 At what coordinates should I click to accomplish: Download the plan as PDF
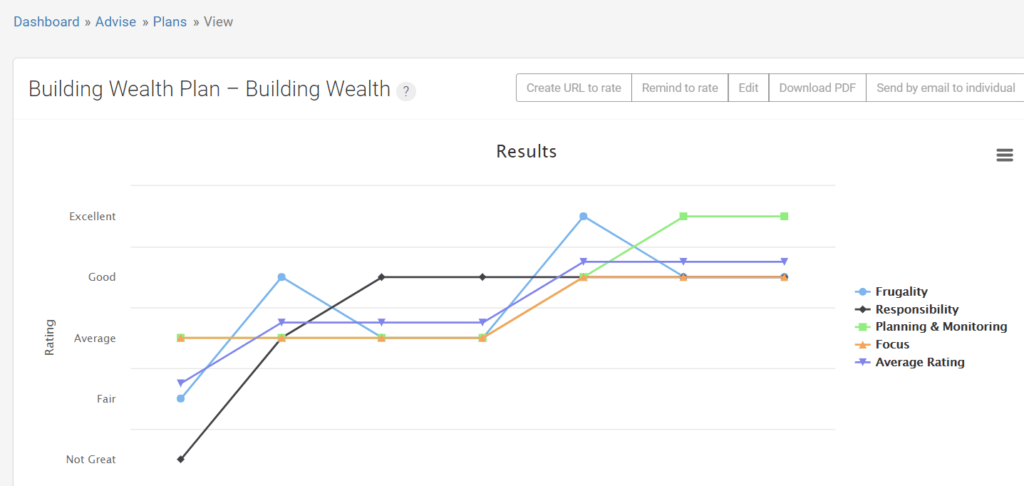pyautogui.click(x=817, y=88)
